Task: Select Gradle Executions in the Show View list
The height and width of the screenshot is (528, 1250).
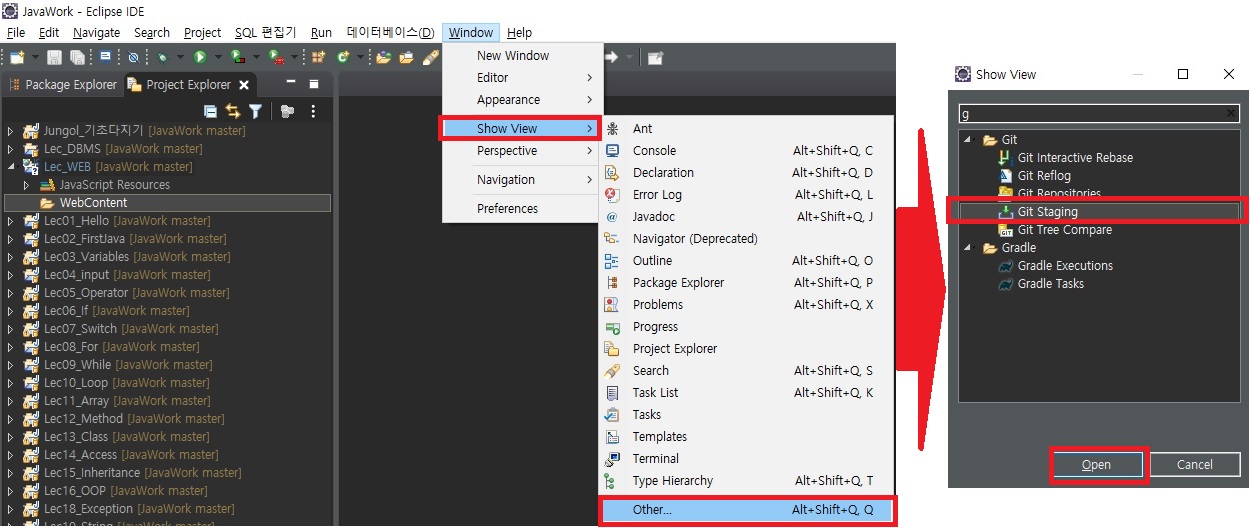Action: (x=1065, y=265)
